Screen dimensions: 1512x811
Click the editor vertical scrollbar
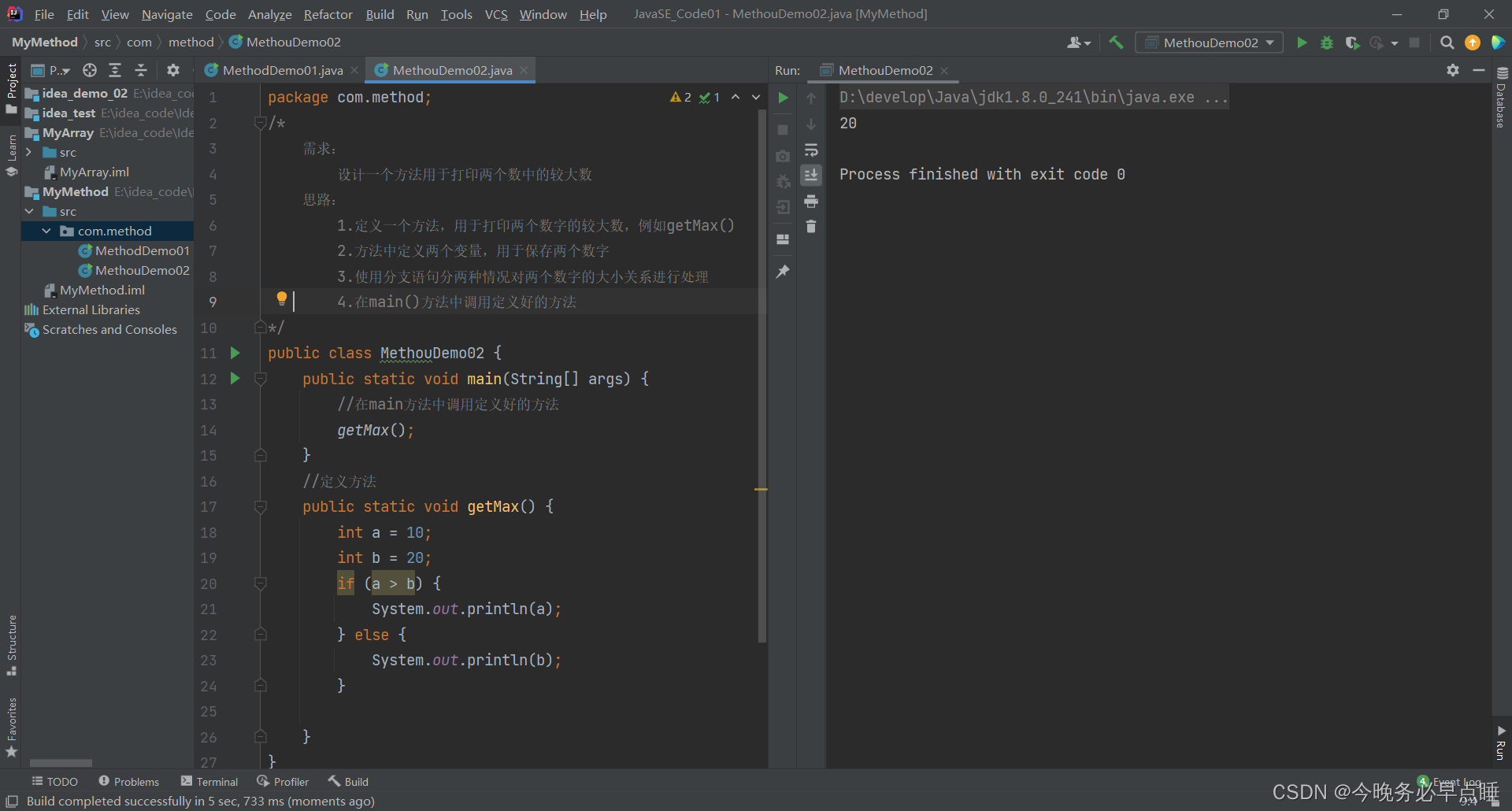click(x=762, y=376)
